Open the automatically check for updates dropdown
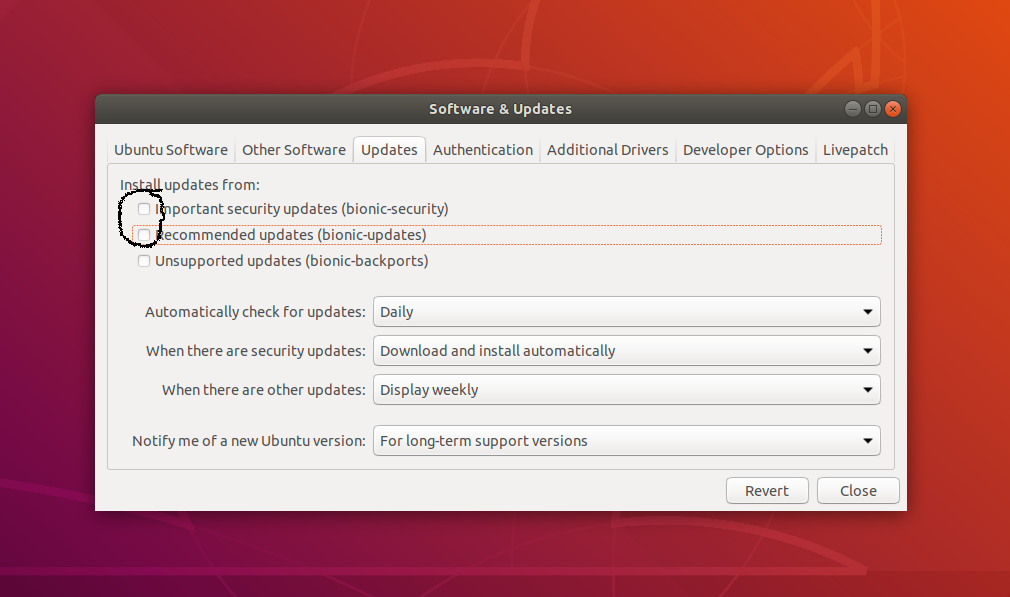The image size is (1010, 597). coord(627,311)
